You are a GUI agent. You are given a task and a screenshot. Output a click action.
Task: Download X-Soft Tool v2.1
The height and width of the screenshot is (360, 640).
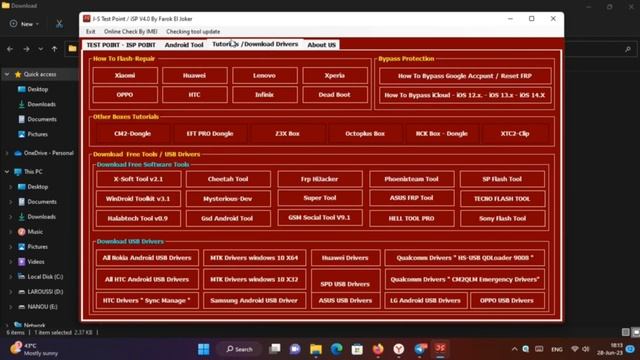(x=138, y=179)
